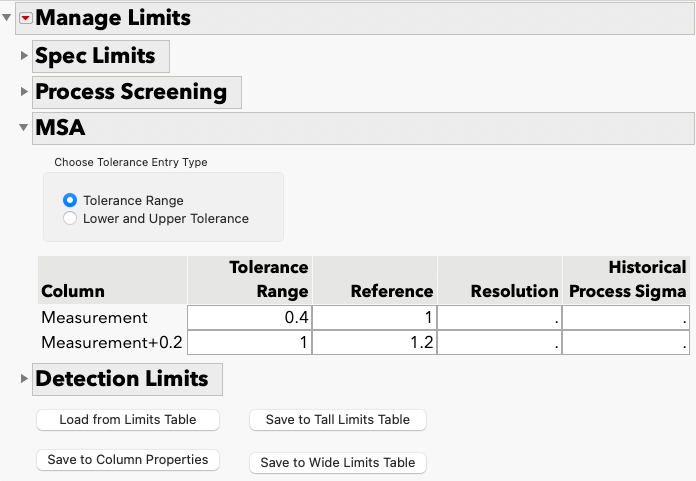Edit Reference cell showing 1.2
The image size is (696, 481).
[375, 343]
